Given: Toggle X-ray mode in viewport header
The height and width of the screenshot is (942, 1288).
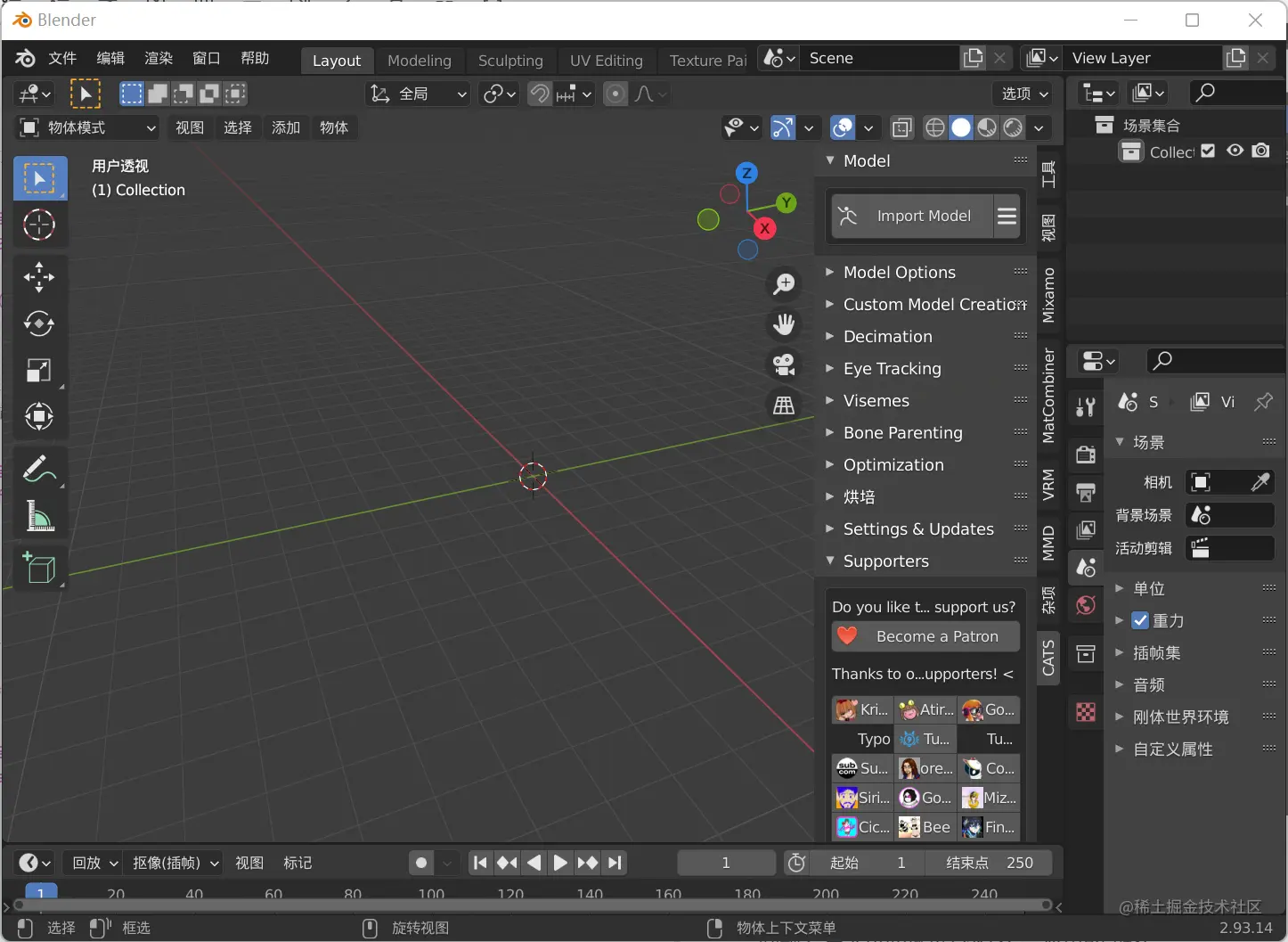Looking at the screenshot, I should [x=902, y=127].
